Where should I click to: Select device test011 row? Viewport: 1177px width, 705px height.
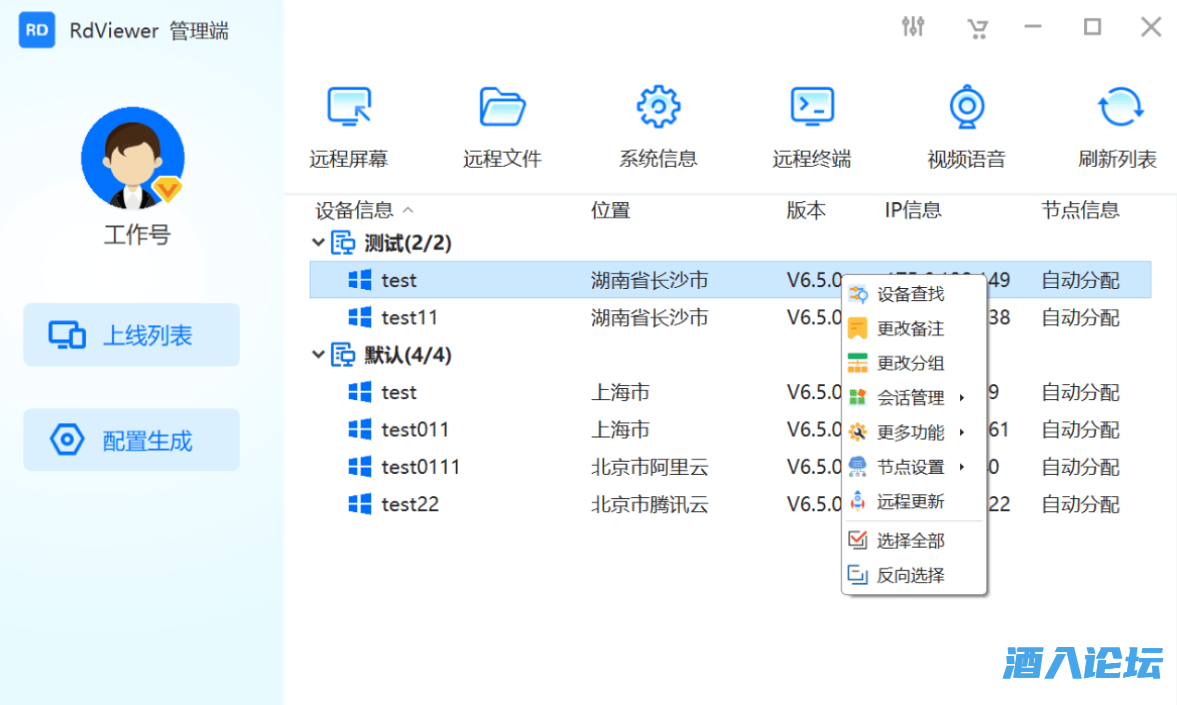(730, 429)
